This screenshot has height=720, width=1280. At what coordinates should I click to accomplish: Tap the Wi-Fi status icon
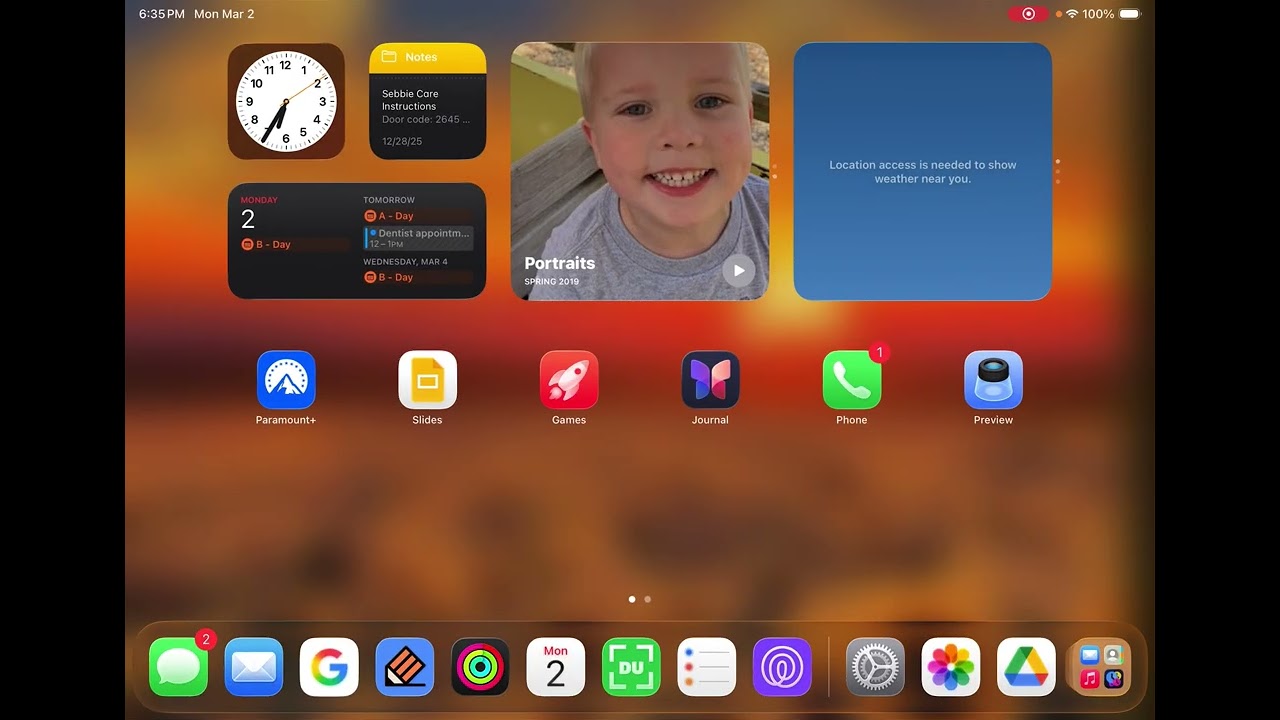[1072, 14]
